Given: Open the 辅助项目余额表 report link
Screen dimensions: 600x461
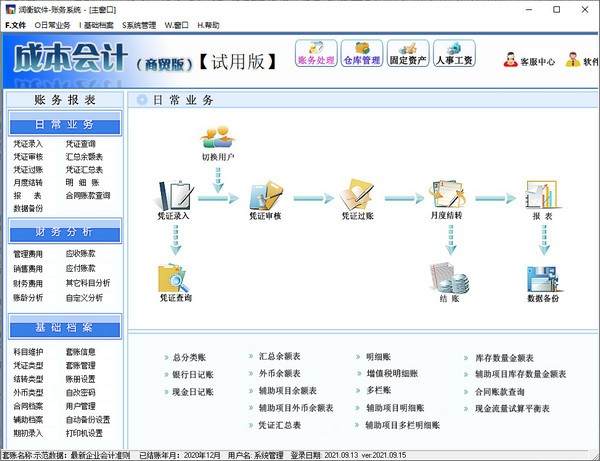Looking at the screenshot, I should (x=288, y=391).
